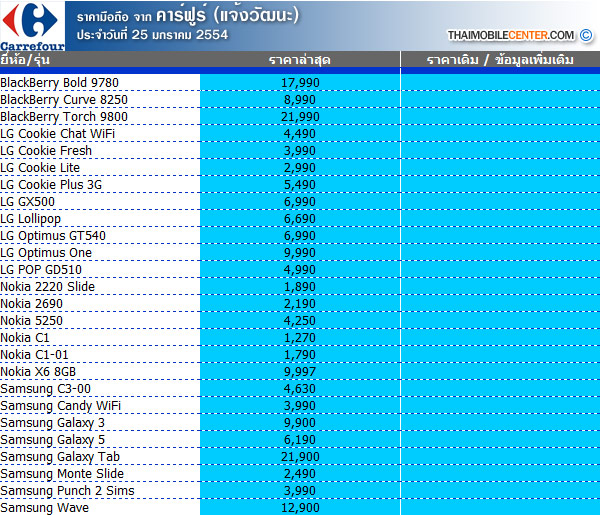Select the LG Cookie Chat WiFi name

pyautogui.click(x=57, y=134)
